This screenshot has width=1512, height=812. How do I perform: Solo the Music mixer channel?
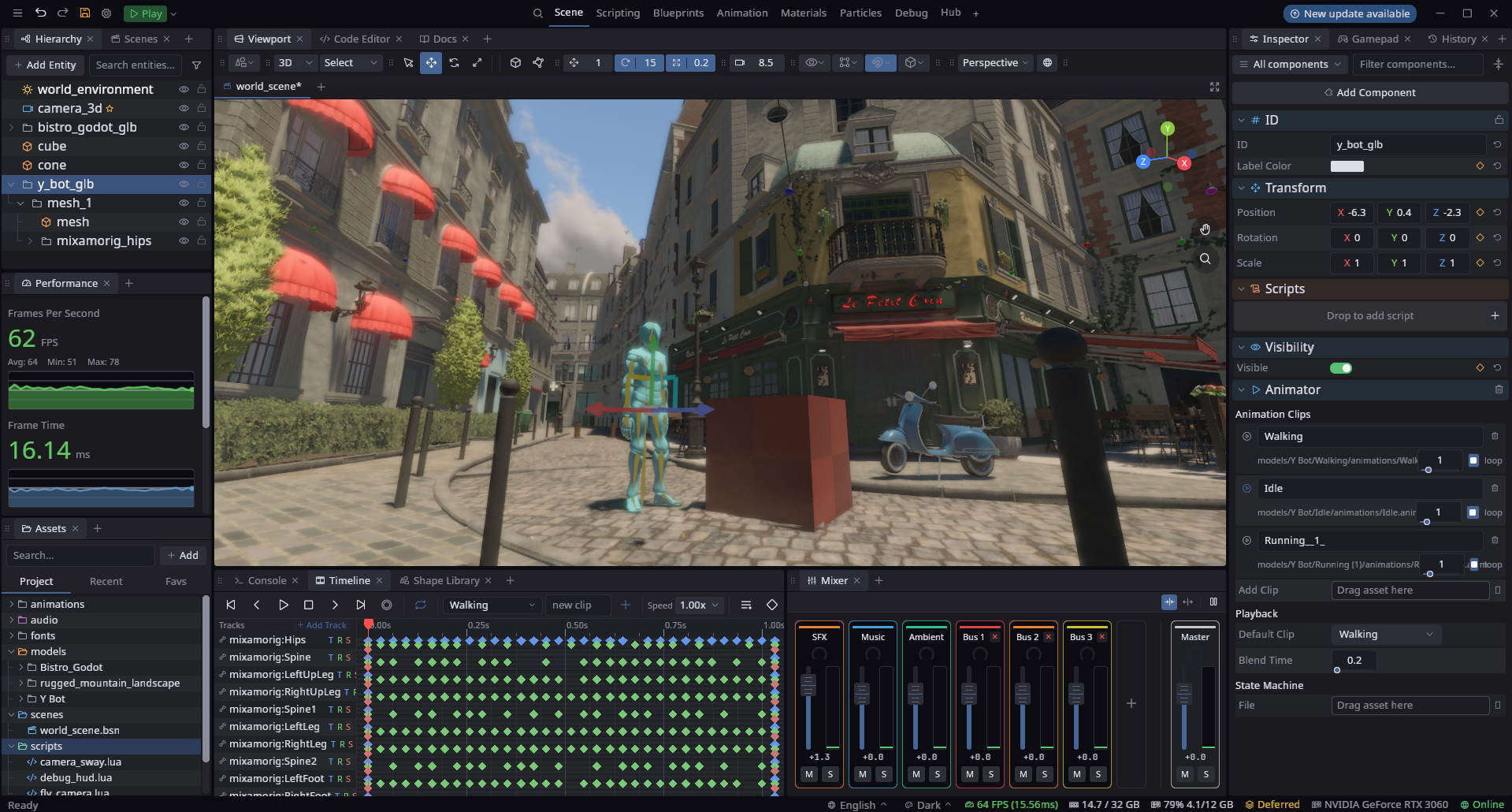884,774
